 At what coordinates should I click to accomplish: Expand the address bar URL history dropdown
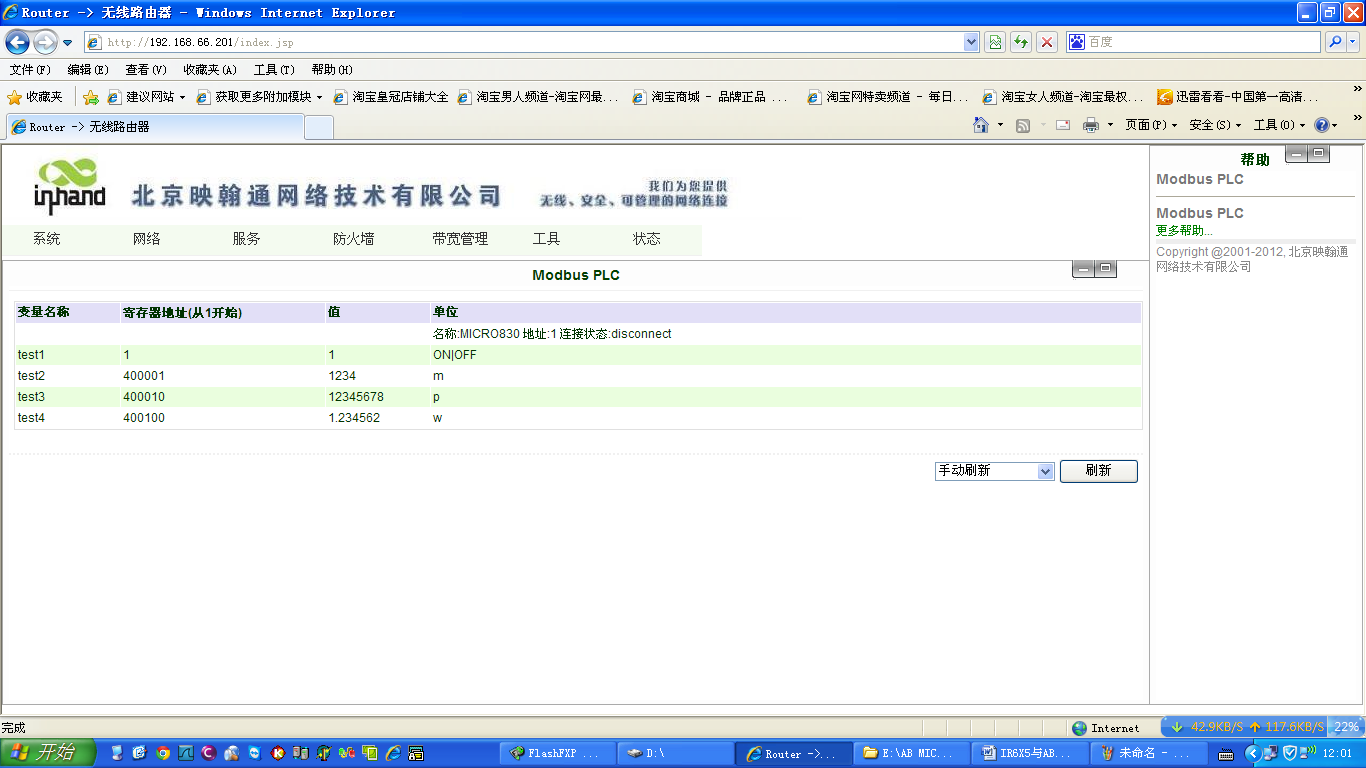point(971,42)
